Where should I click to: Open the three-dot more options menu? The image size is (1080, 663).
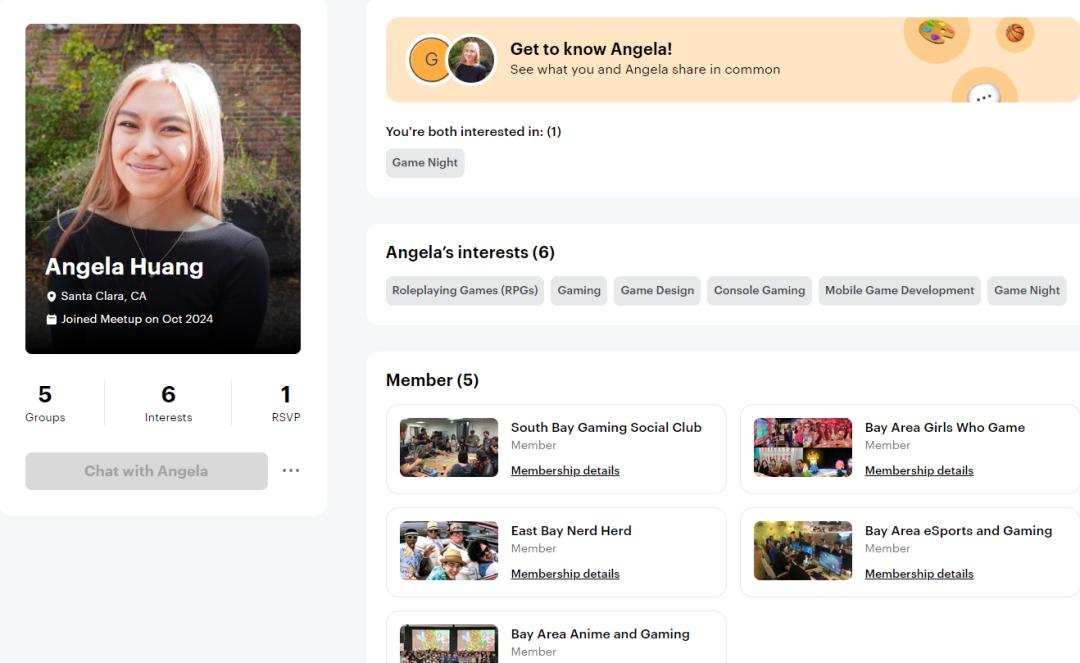pyautogui.click(x=291, y=470)
